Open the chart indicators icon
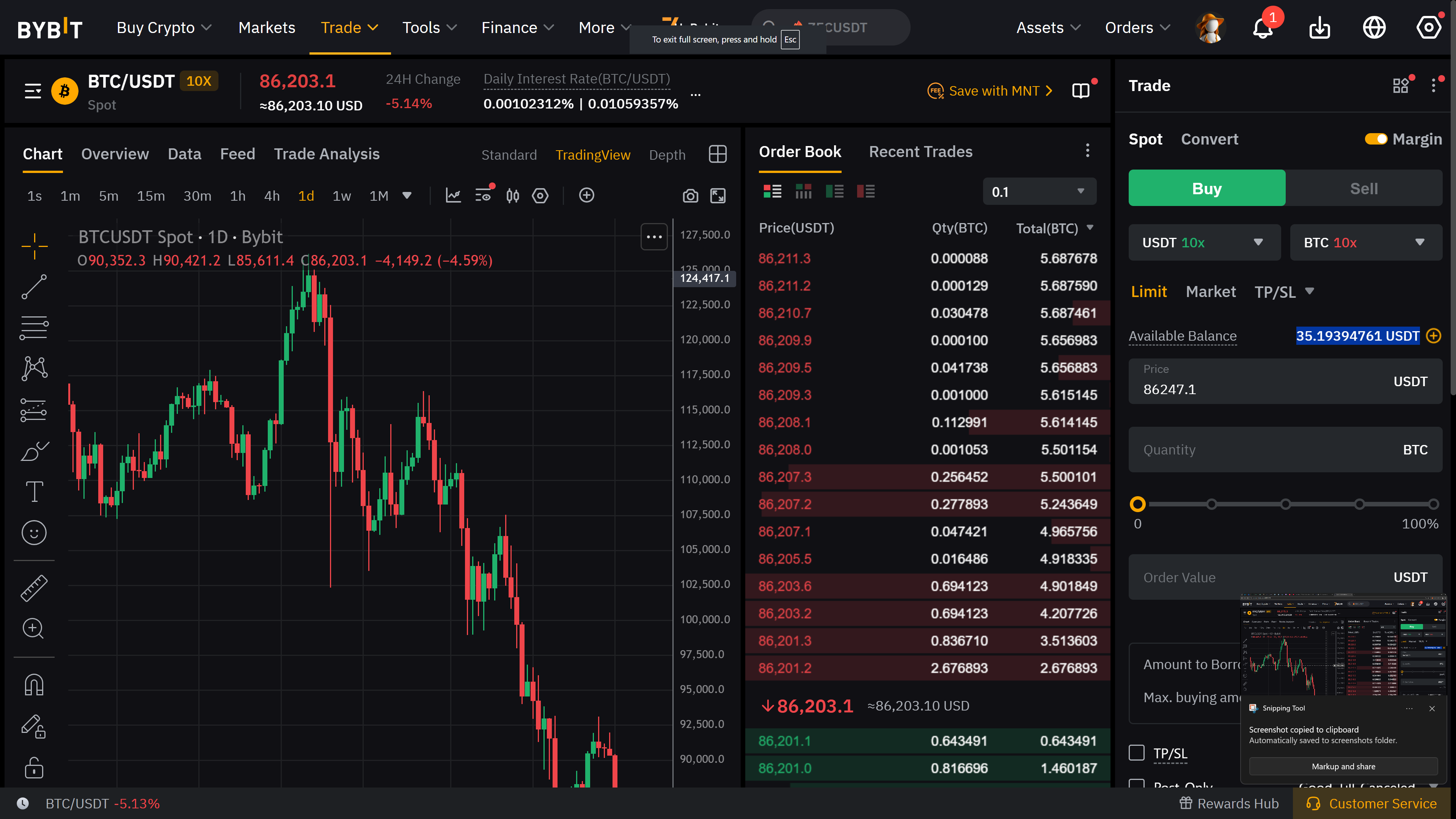Screen dimensions: 1456x819 [453, 196]
